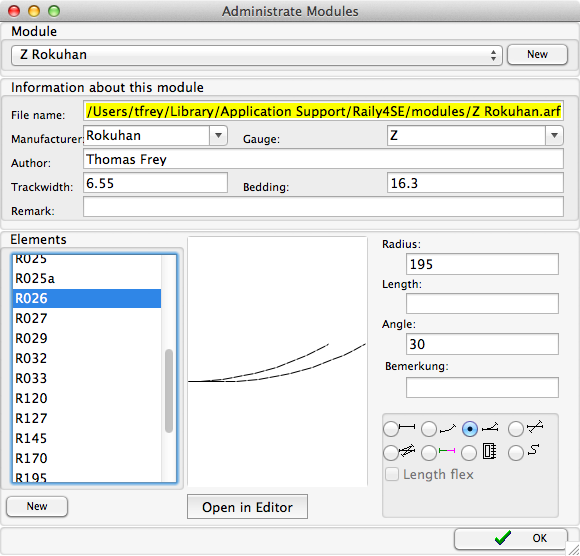This screenshot has height=556, width=580.
Task: Click the Bedding field showing 16.3
Action: [x=475, y=183]
